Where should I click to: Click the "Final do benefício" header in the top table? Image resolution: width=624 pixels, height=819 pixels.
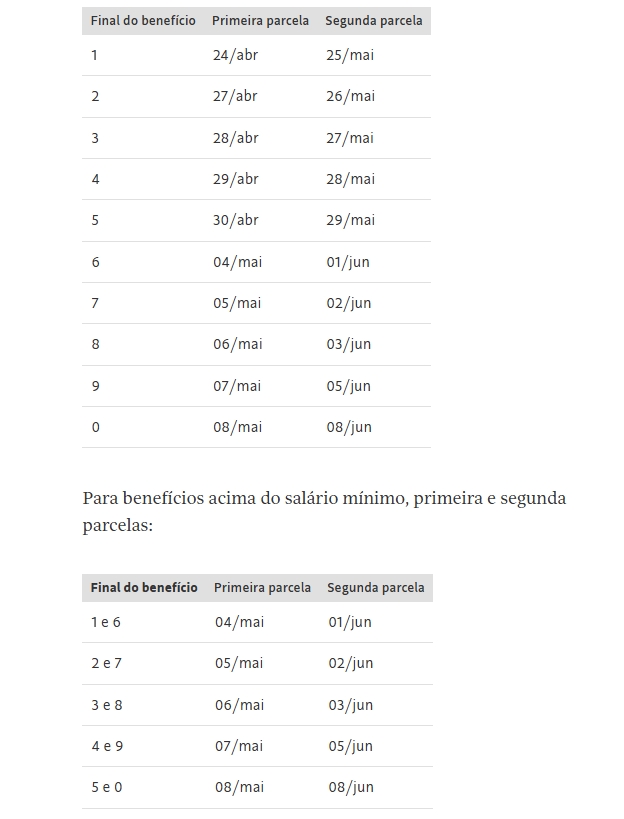coord(143,20)
